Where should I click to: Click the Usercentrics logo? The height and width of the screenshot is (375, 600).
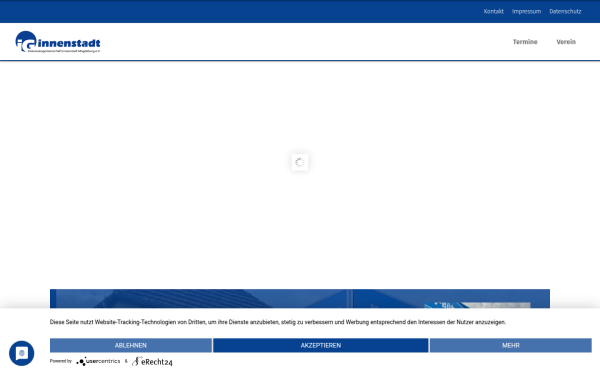click(98, 361)
